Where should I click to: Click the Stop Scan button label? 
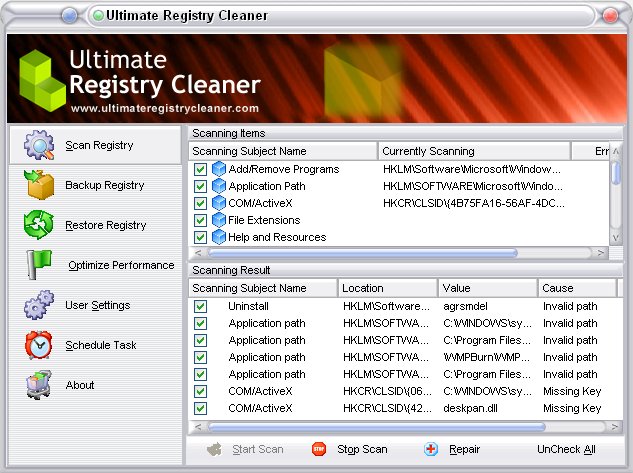362,449
